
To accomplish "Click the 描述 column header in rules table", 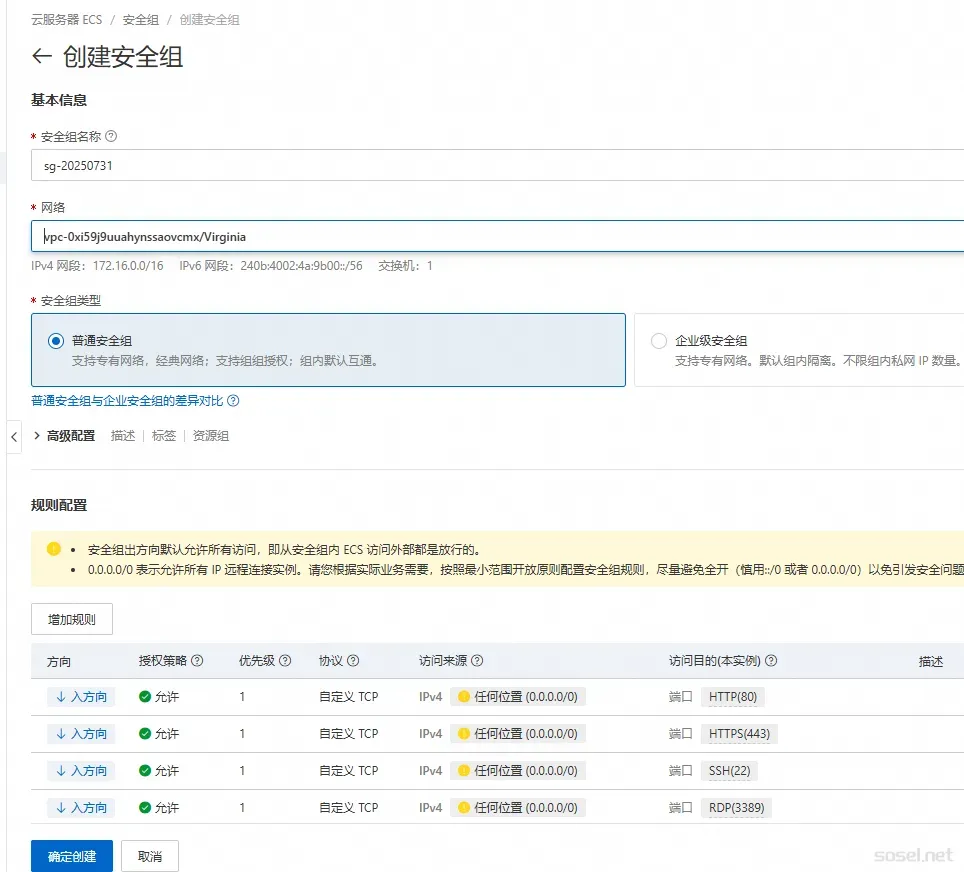I will [931, 662].
